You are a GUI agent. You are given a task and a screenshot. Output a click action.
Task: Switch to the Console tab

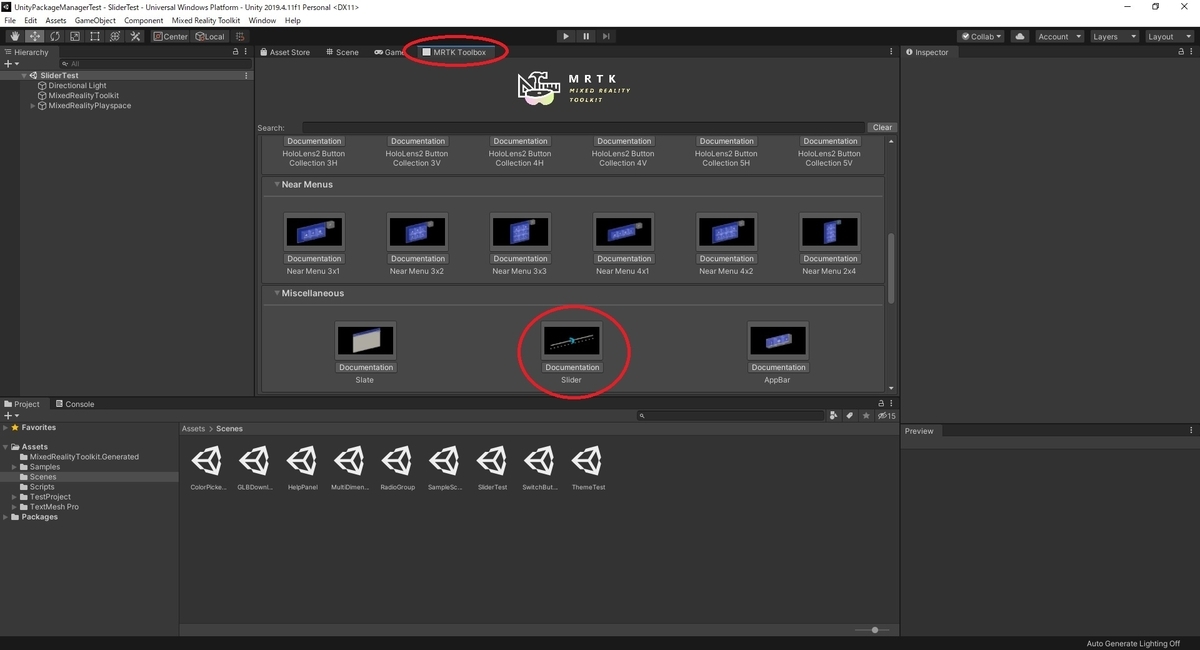[75, 404]
